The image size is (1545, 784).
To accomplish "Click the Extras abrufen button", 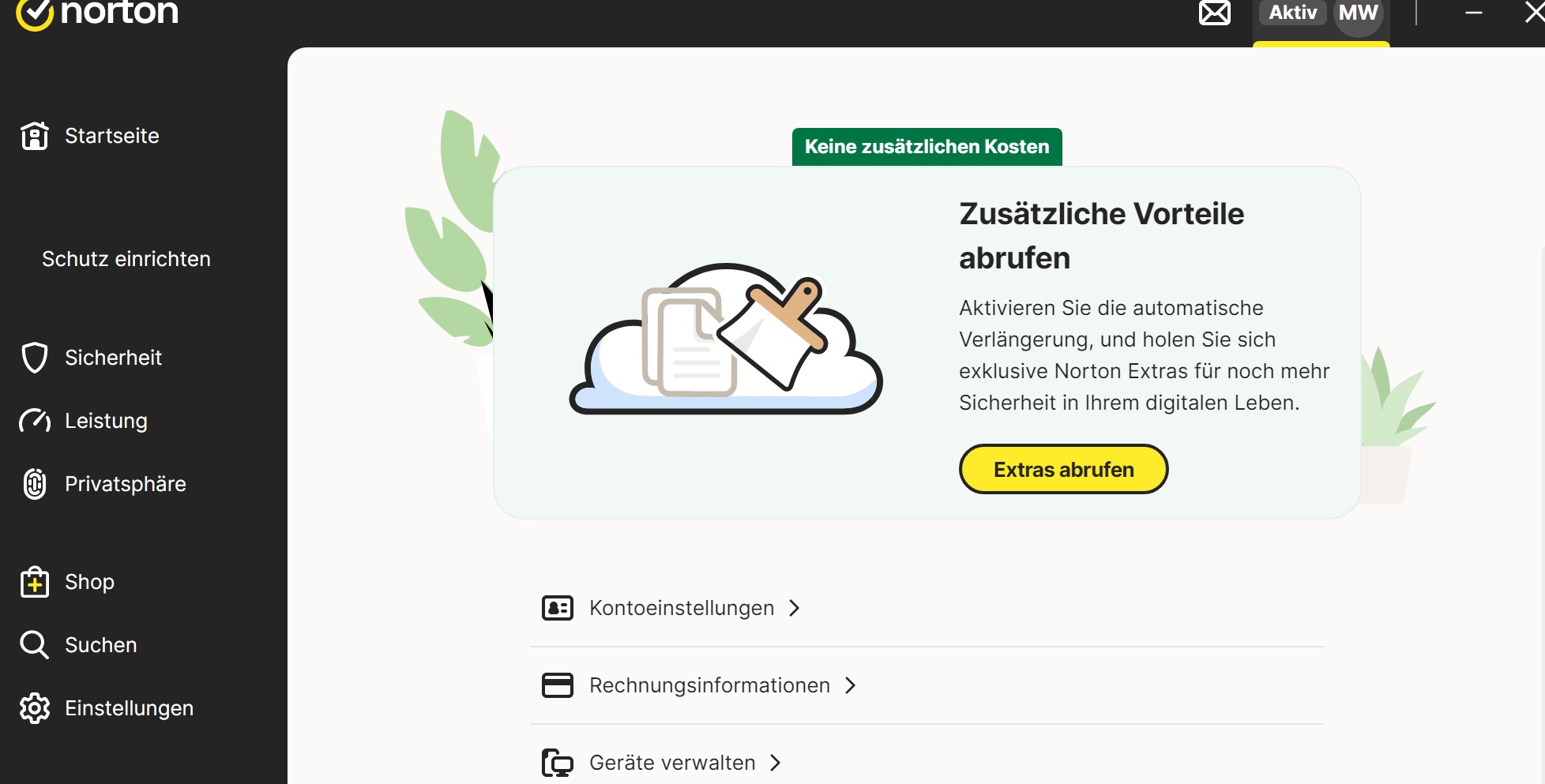I will 1063,469.
